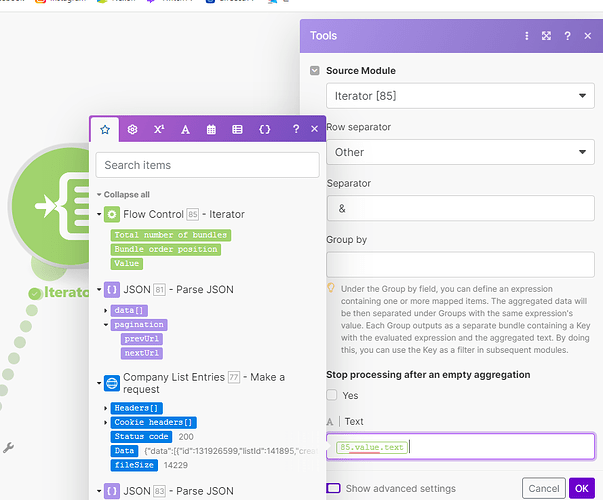
Task: Toggle the Source Module map checkbox
Action: (315, 70)
